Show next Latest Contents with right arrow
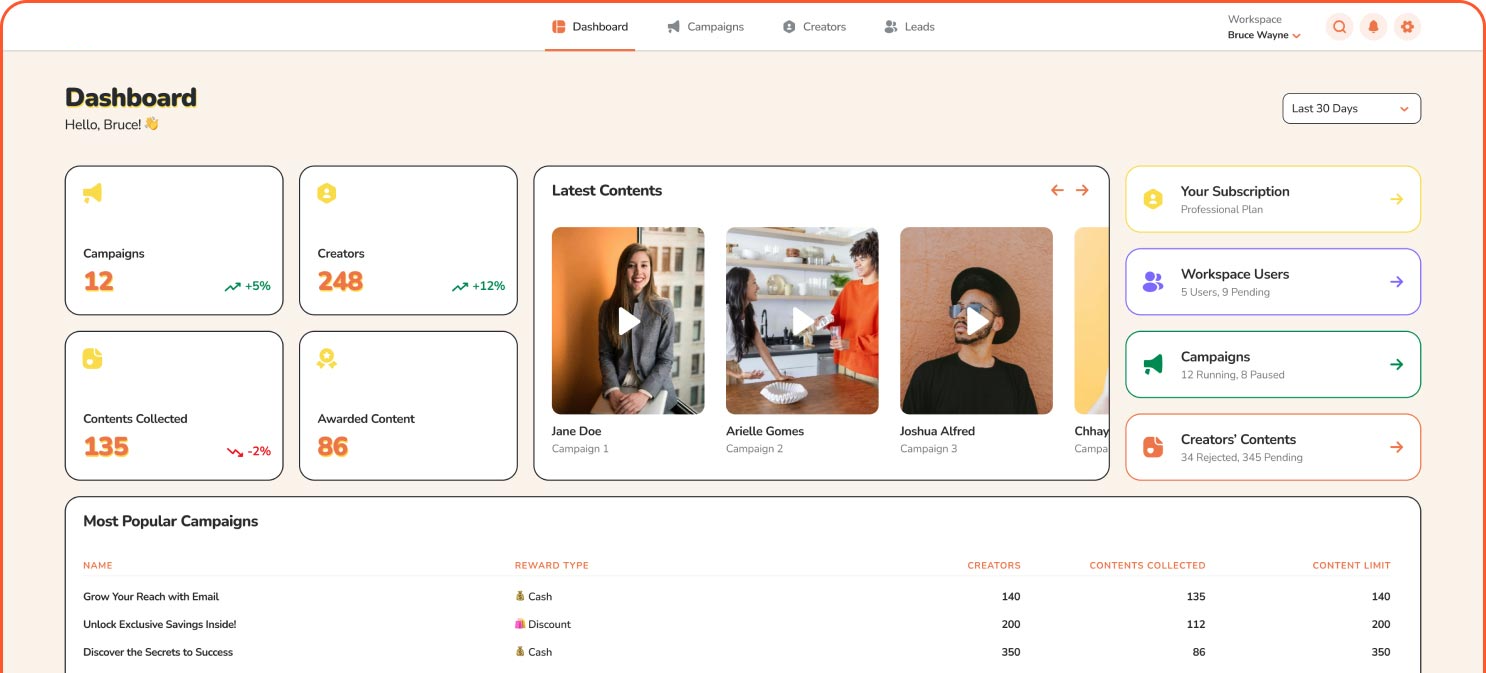The height and width of the screenshot is (673, 1486). click(x=1082, y=190)
